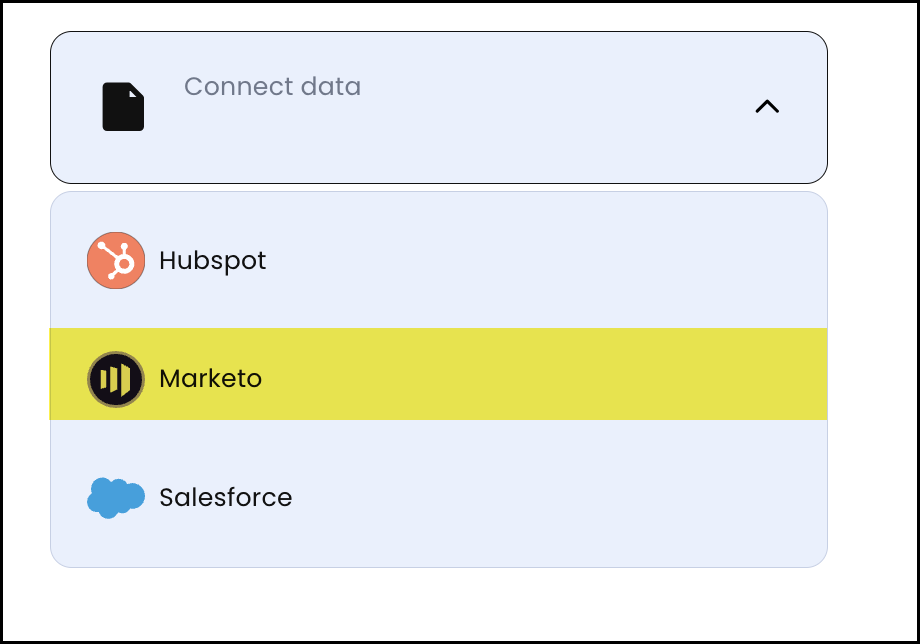
Task: Click the Hubspot sprocket icon
Action: [x=115, y=260]
